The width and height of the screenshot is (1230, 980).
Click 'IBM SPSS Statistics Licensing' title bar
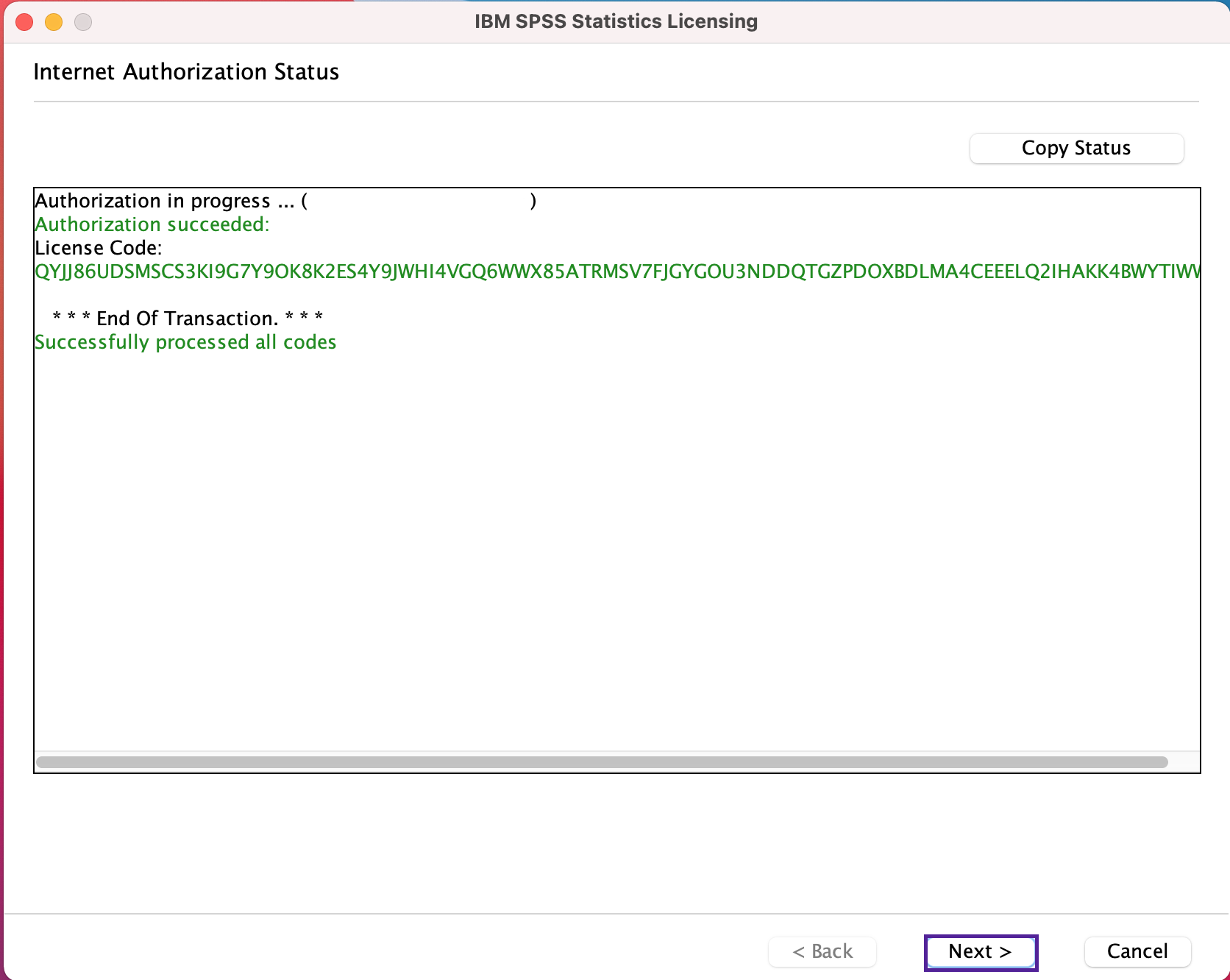[x=616, y=21]
